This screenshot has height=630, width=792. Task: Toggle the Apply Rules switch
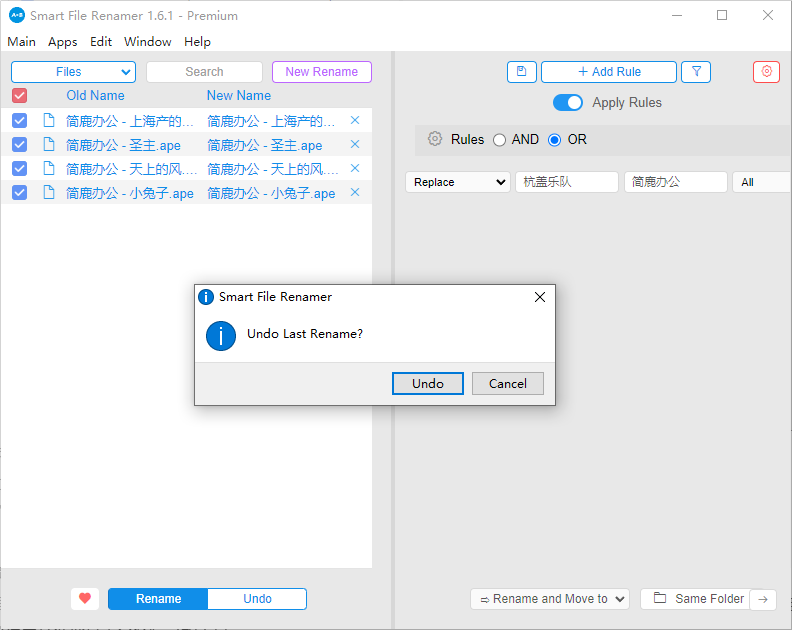tap(568, 103)
